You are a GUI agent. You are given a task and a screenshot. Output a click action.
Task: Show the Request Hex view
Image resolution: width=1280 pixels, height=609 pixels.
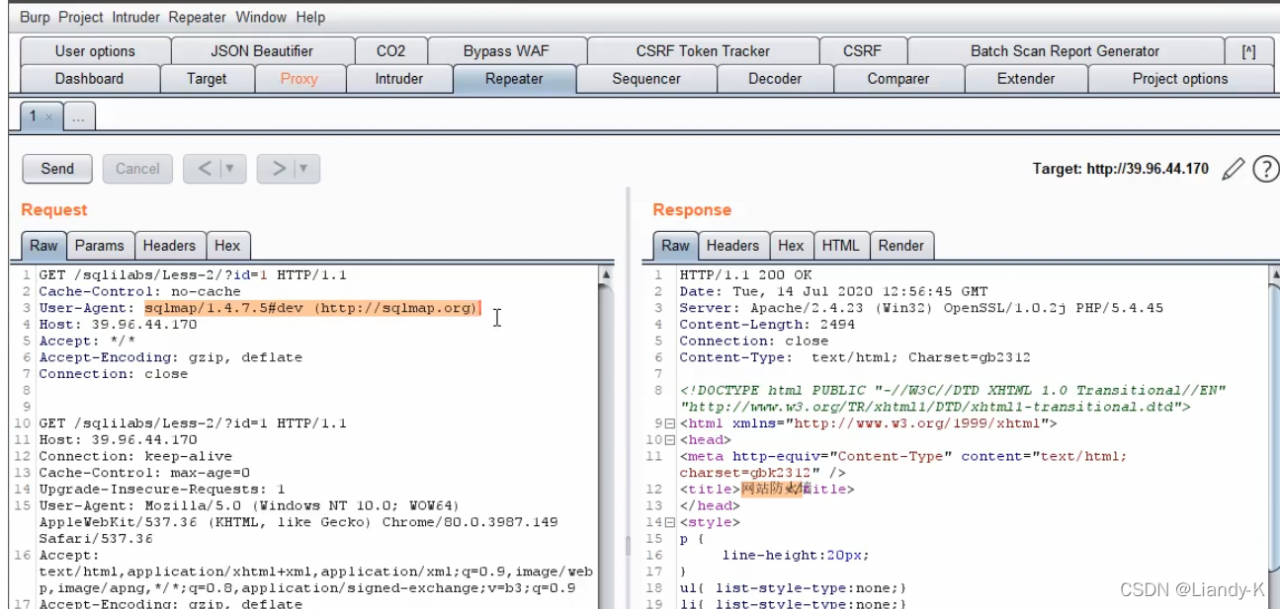(227, 245)
